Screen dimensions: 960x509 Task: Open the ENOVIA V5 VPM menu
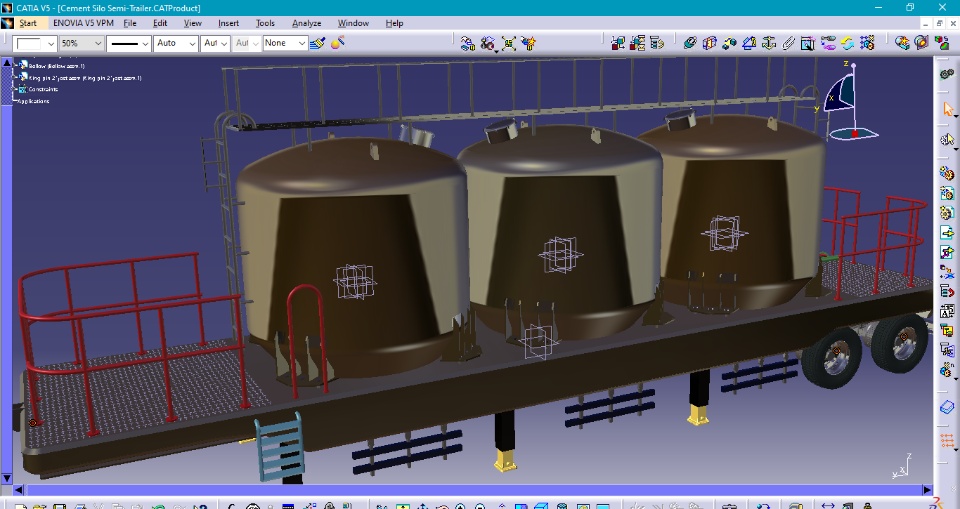tap(83, 23)
